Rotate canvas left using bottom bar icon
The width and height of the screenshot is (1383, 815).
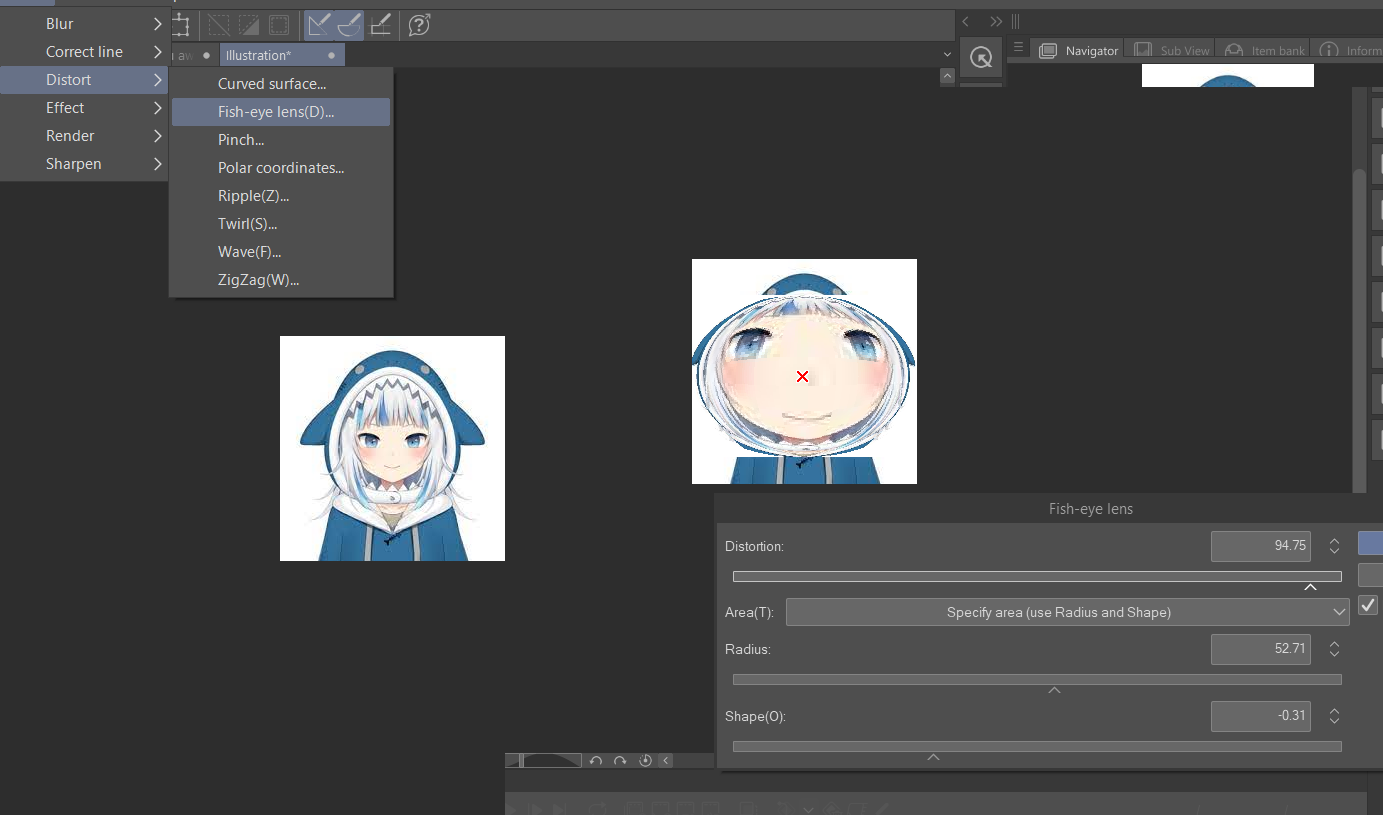596,761
